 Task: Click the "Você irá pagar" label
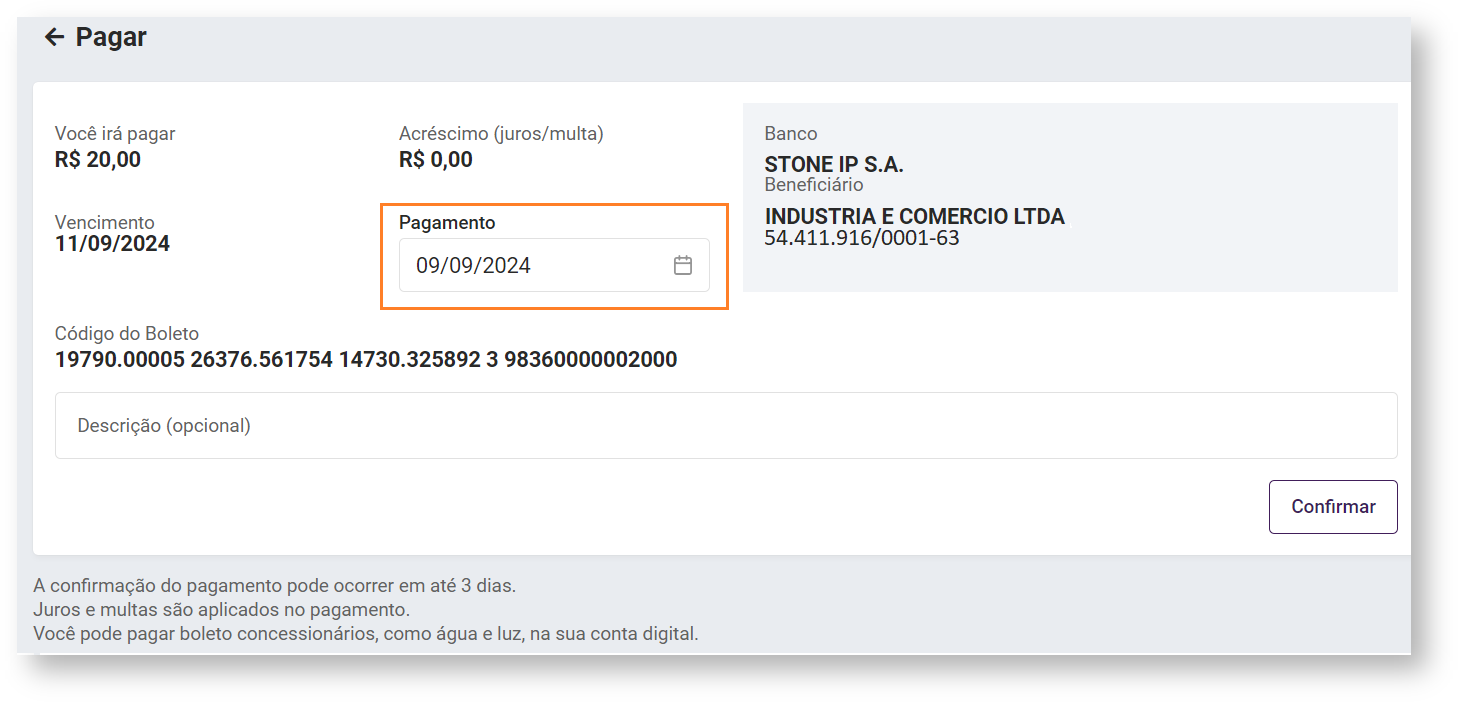[x=115, y=133]
